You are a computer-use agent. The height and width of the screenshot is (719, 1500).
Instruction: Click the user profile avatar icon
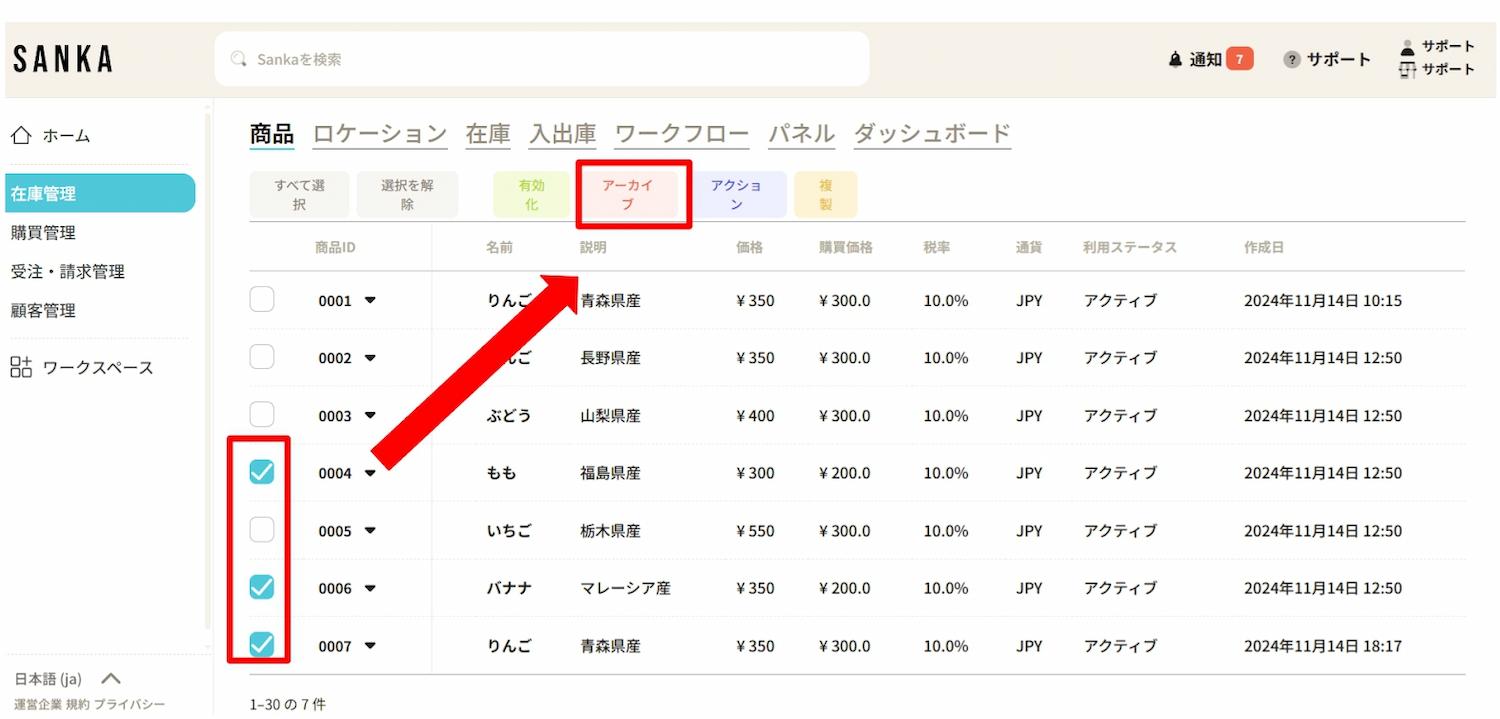pos(1408,47)
